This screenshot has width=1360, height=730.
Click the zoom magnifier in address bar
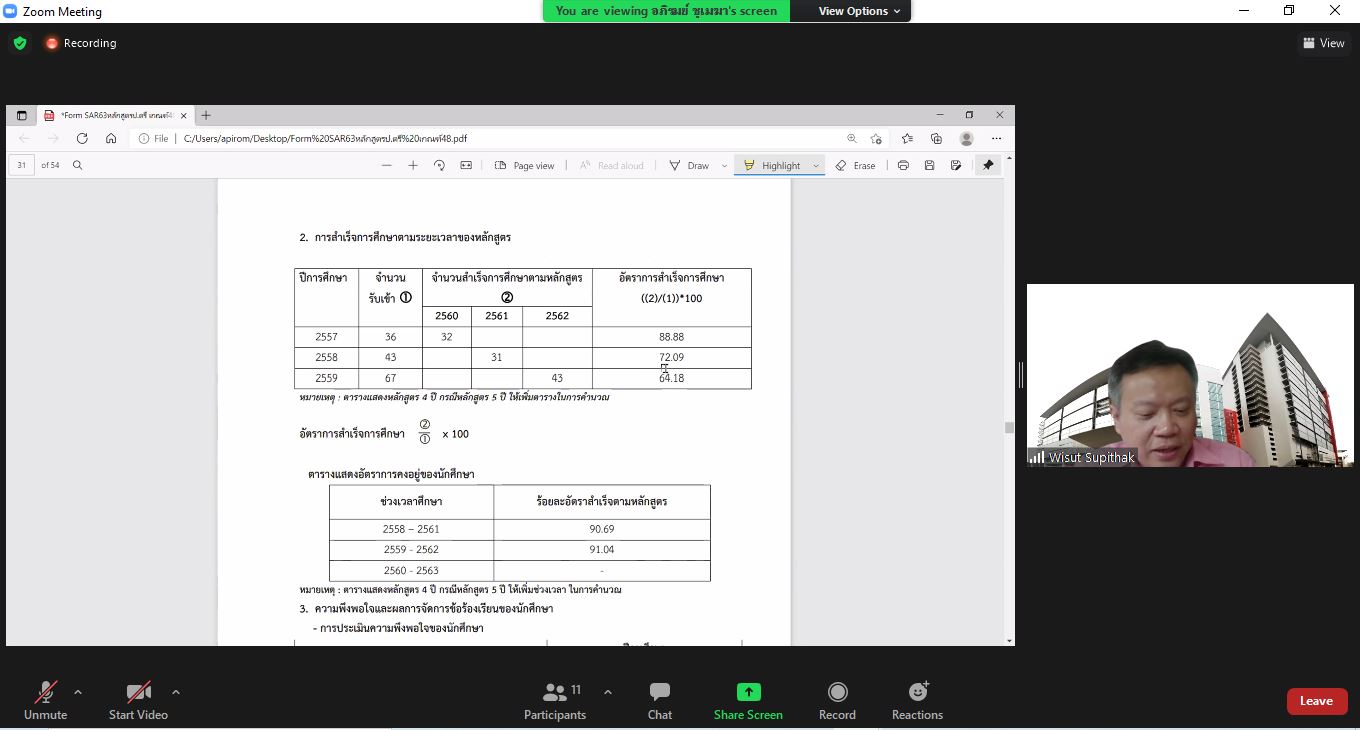click(852, 139)
